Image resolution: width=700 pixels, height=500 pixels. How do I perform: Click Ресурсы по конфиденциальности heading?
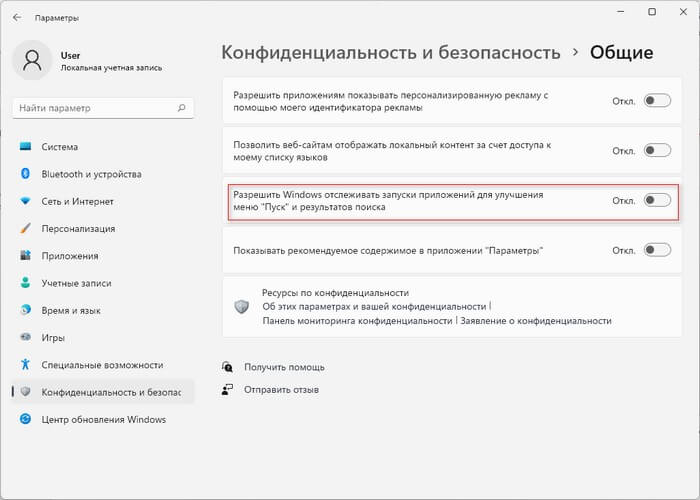(335, 293)
